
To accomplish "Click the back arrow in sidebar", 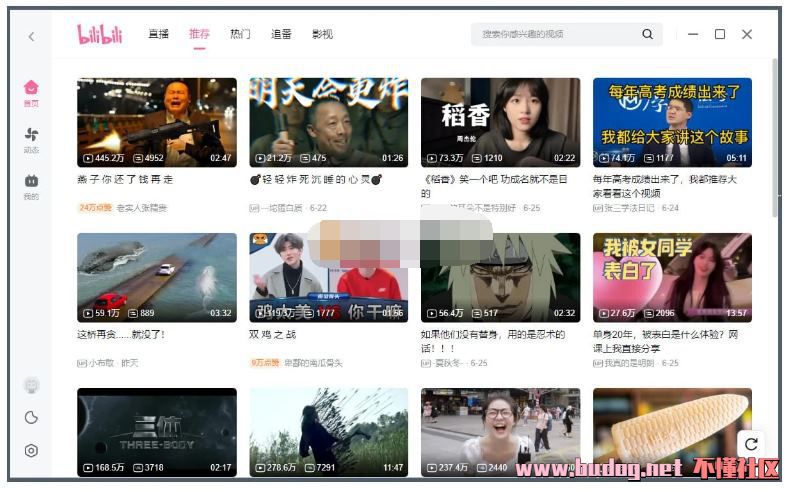I will click(31, 36).
